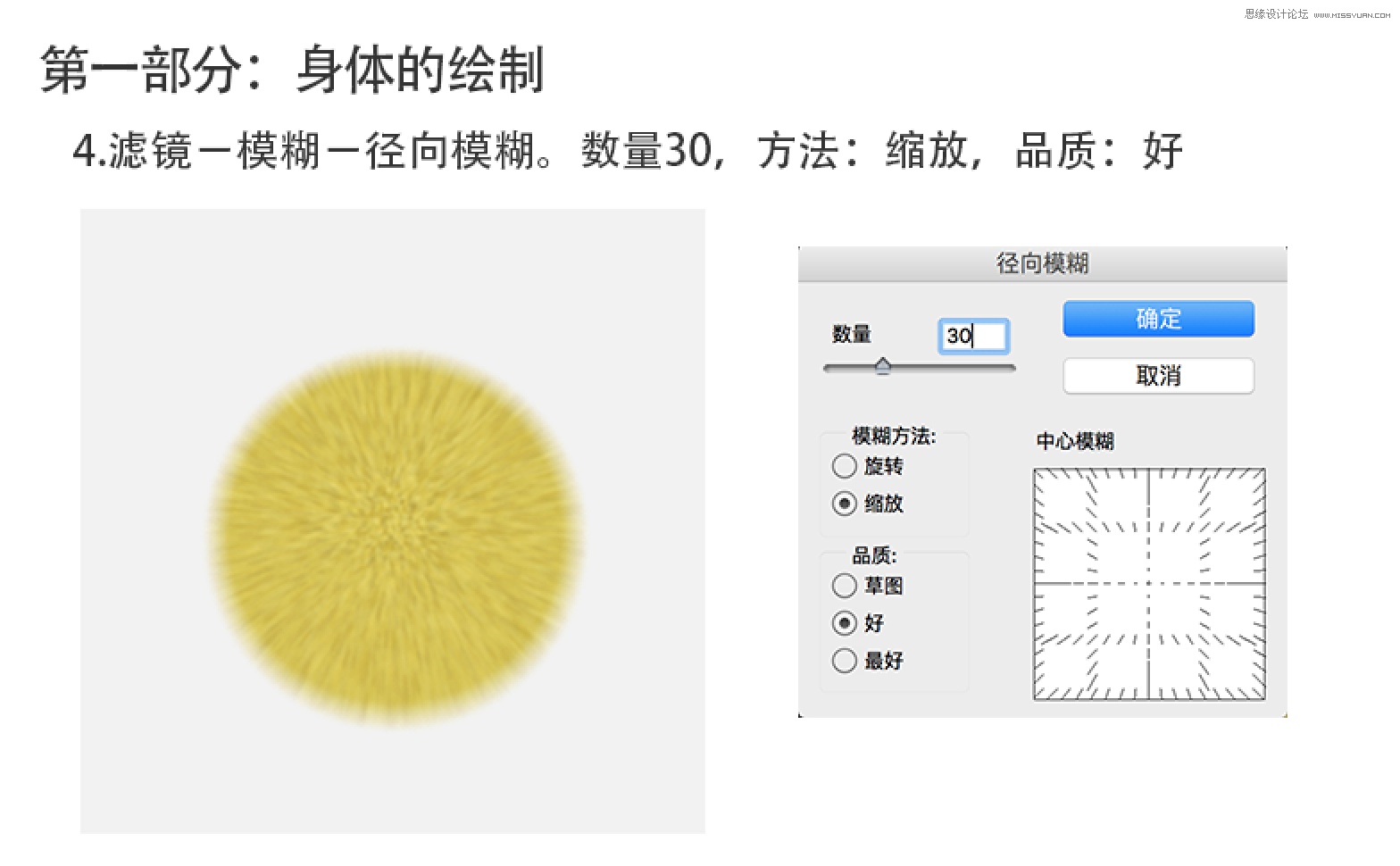
Task: Set blur center in 中心模糊 preview grid
Action: [x=1149, y=584]
